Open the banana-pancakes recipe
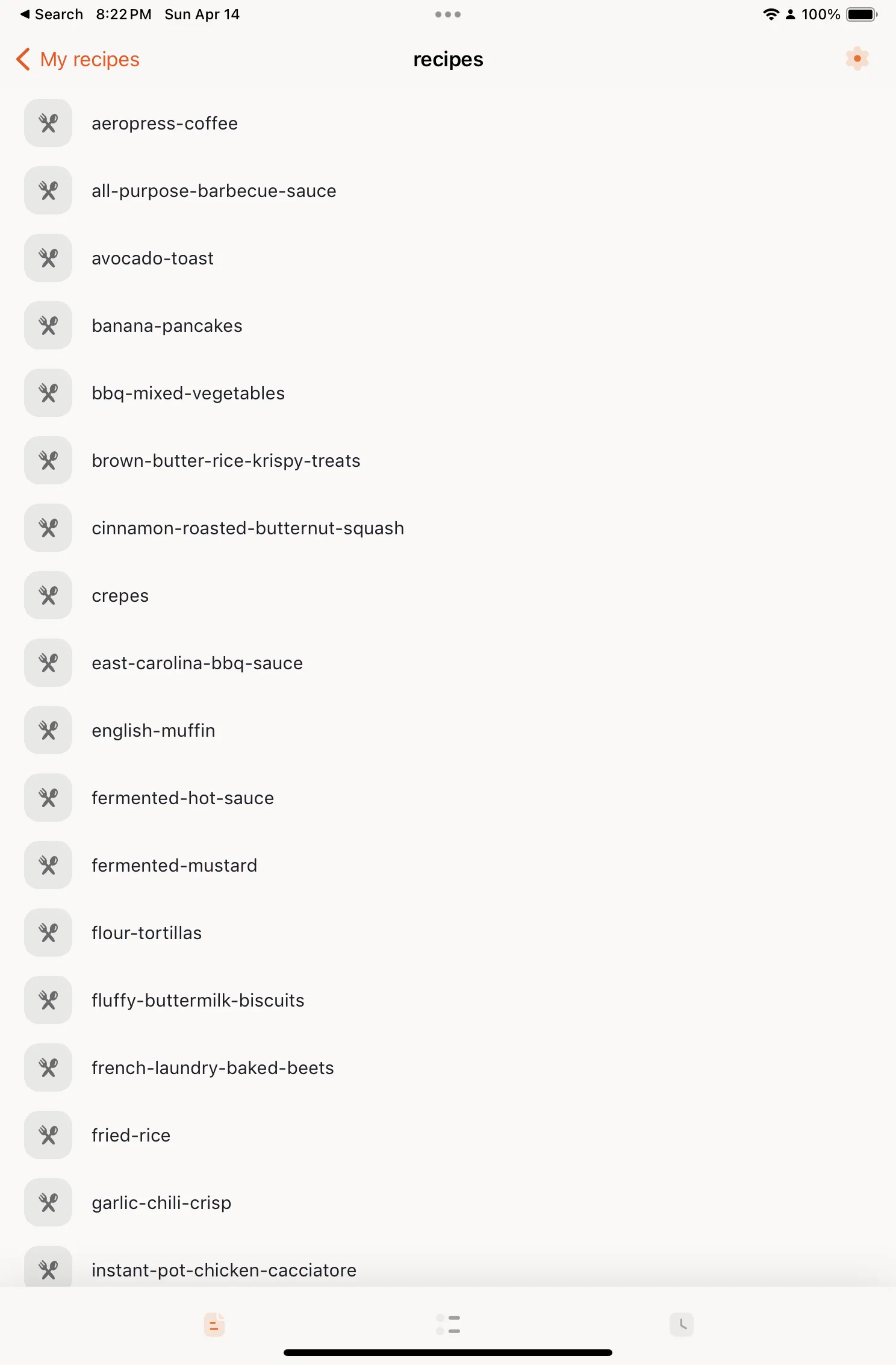The height and width of the screenshot is (1365, 896). [167, 326]
